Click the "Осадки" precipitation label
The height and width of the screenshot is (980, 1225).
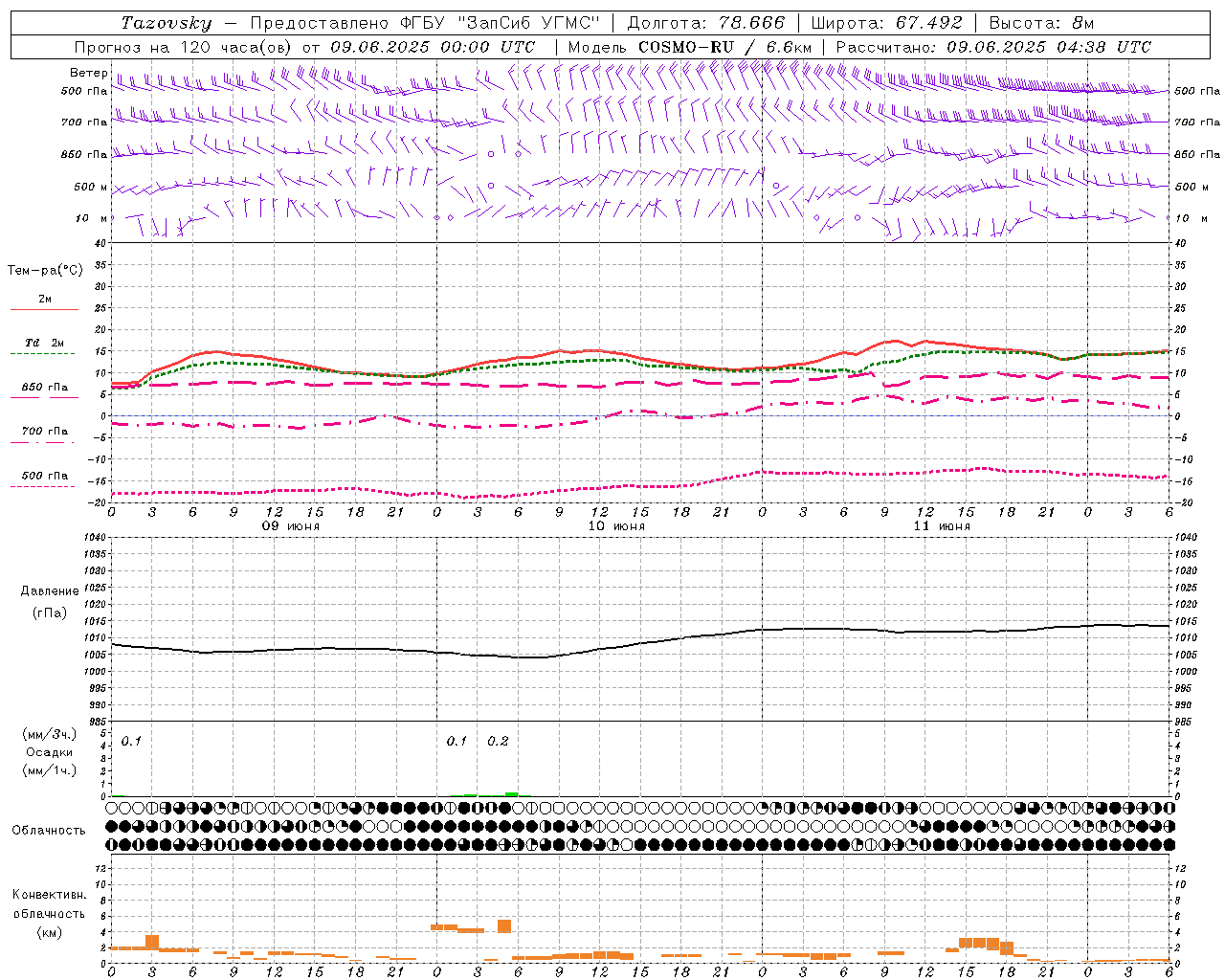50,752
